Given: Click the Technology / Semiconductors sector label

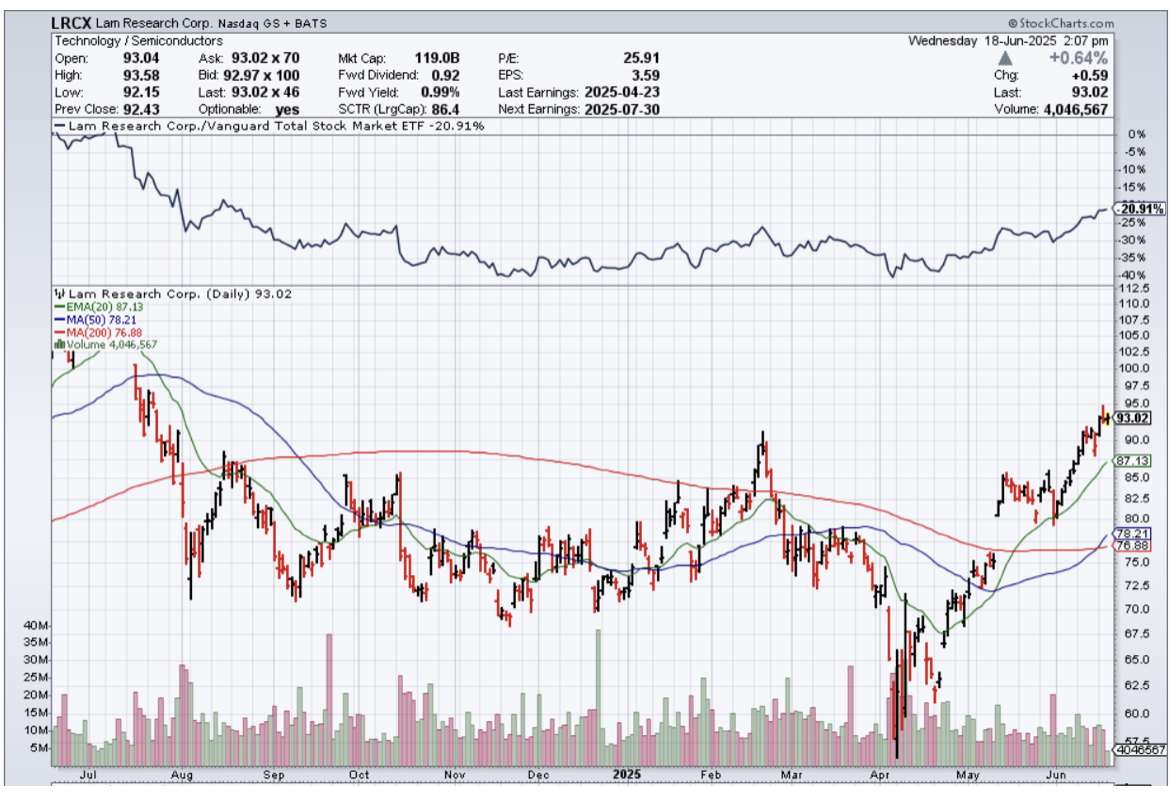Looking at the screenshot, I should 127,41.
